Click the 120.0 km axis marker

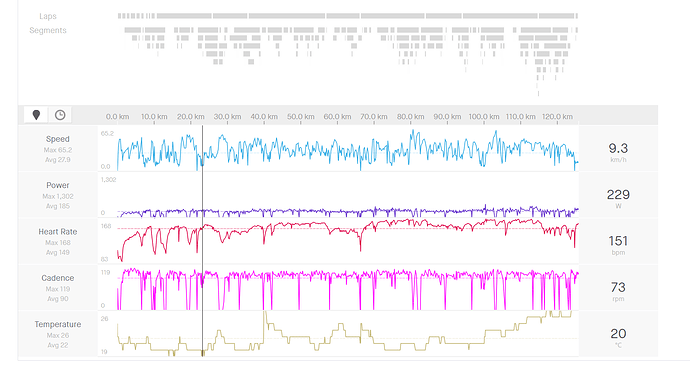tap(557, 117)
